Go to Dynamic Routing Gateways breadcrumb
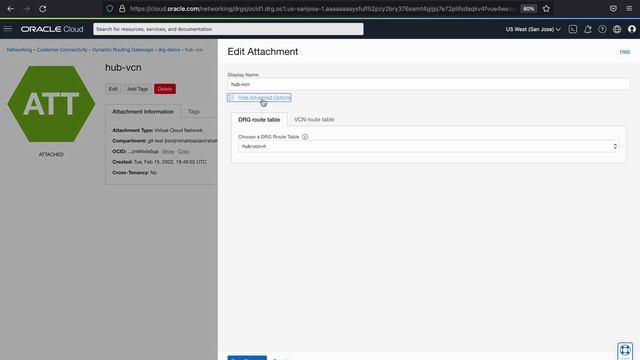640x360 pixels. point(122,50)
